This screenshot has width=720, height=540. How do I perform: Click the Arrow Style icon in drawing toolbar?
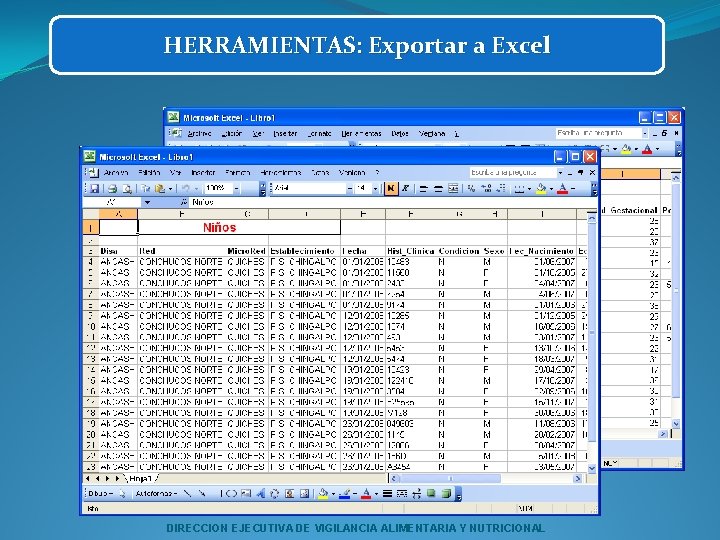[416, 494]
